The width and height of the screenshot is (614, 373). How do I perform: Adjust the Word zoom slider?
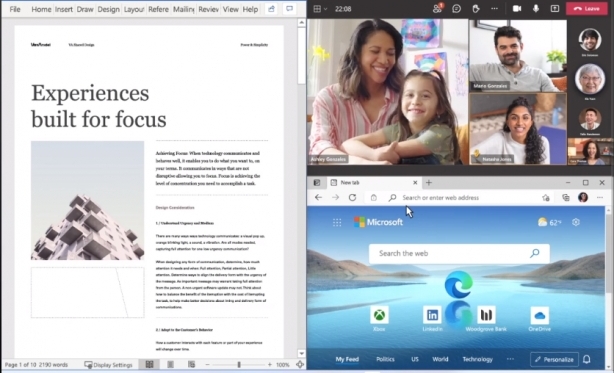pyautogui.click(x=239, y=364)
